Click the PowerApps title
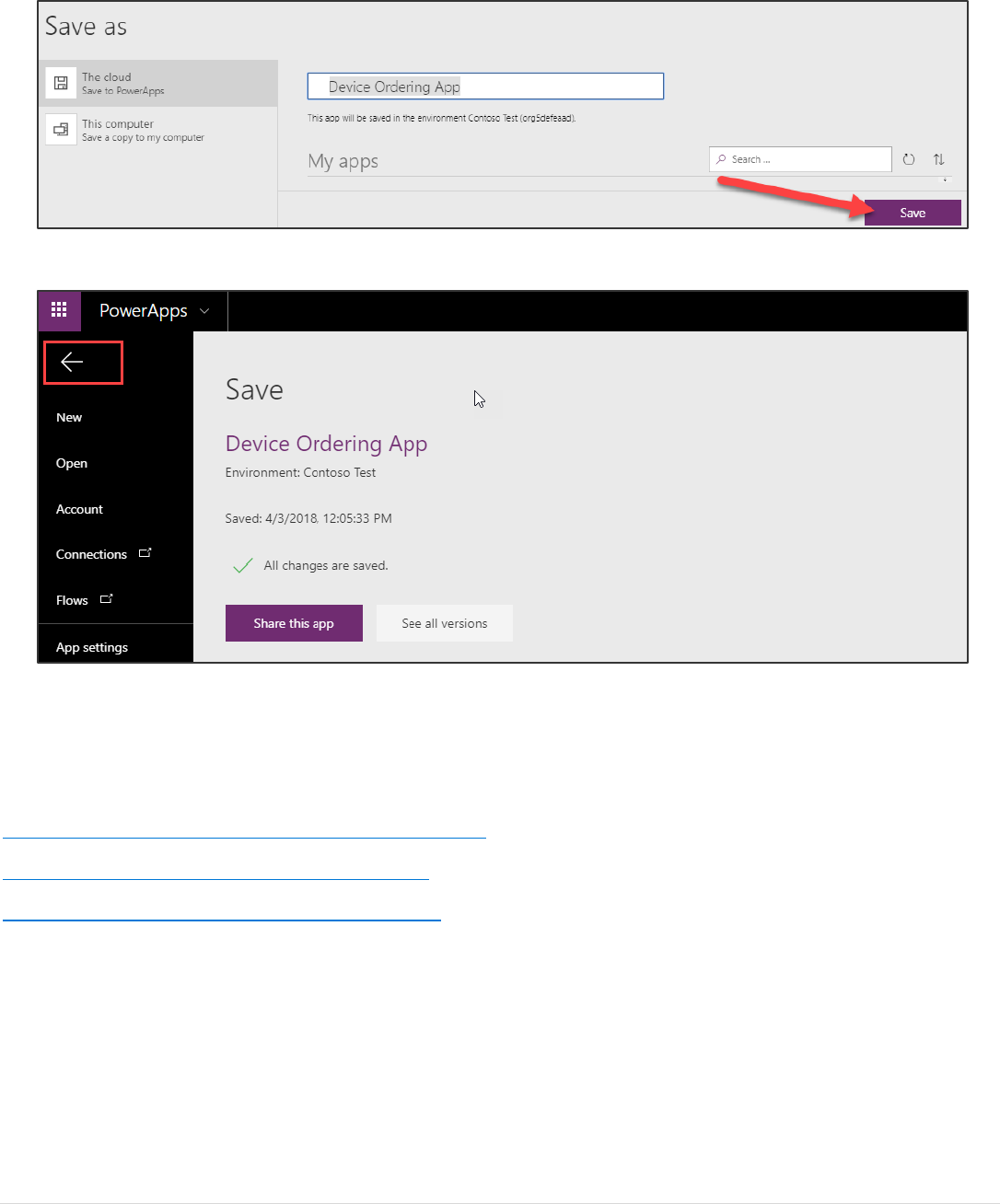The image size is (1000, 1204). click(144, 311)
